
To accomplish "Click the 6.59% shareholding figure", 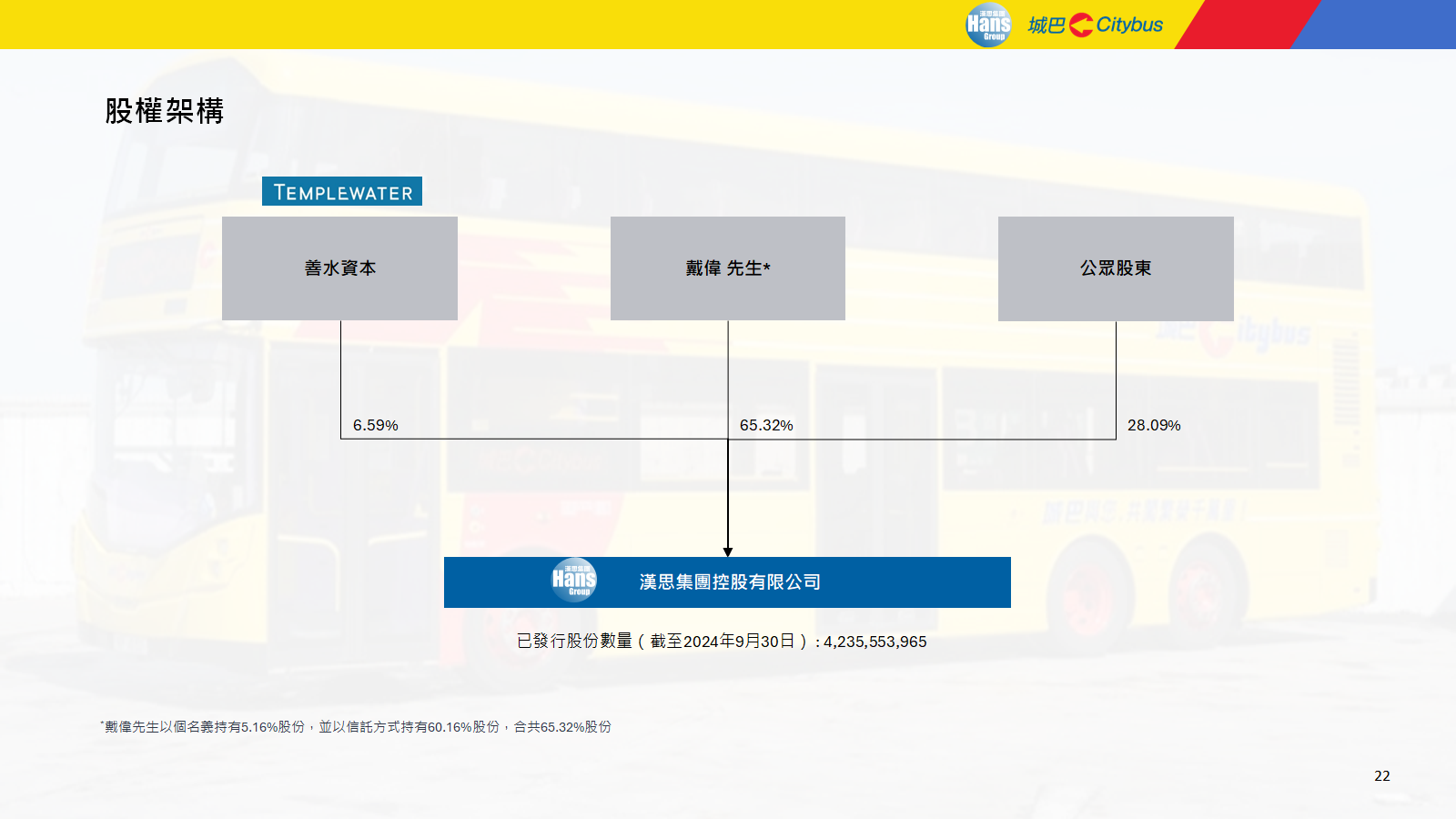I will click(376, 425).
